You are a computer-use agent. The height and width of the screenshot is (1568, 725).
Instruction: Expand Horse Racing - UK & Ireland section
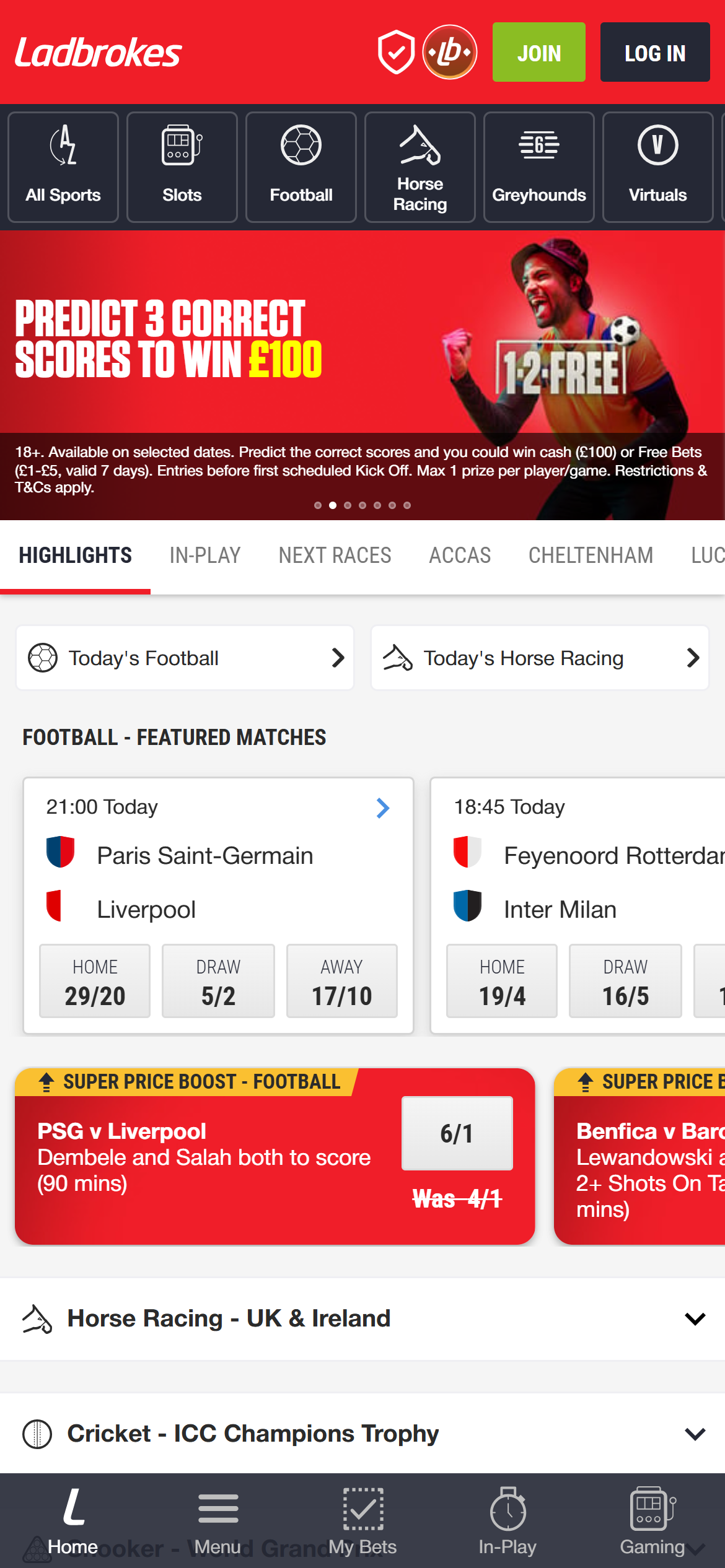pyautogui.click(x=362, y=1318)
